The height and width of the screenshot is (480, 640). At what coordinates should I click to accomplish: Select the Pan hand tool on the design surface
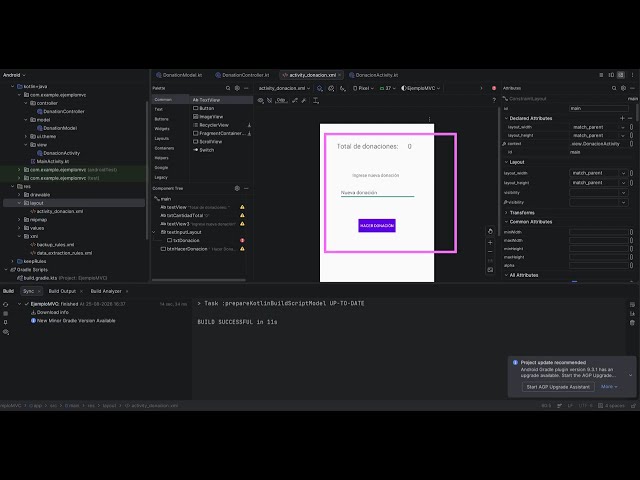490,231
